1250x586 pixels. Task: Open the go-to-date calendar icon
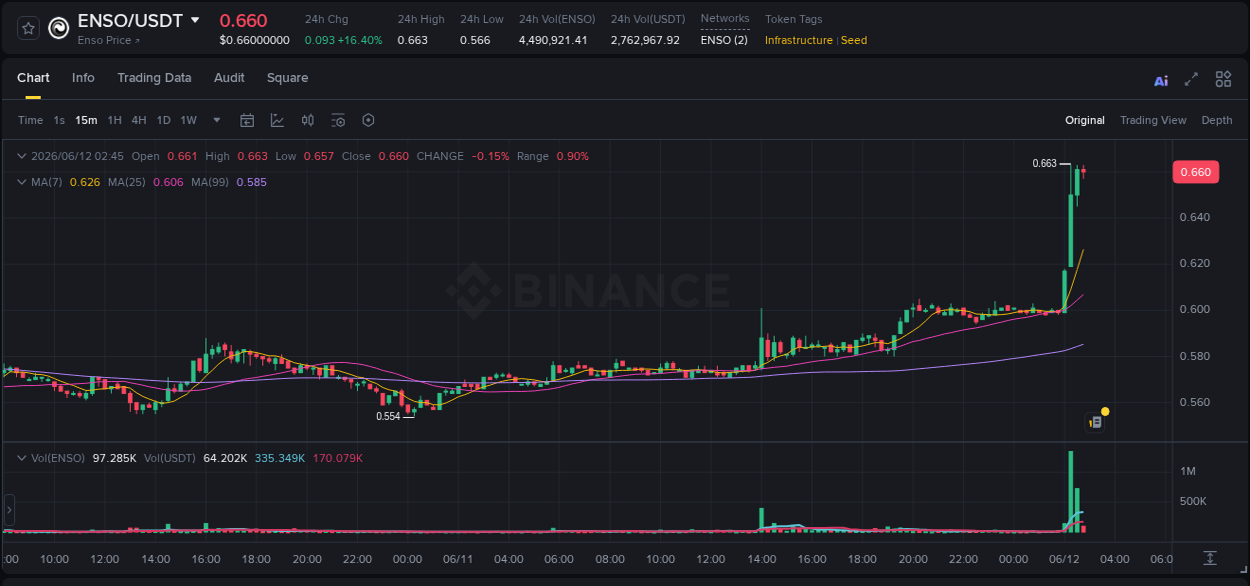point(247,120)
